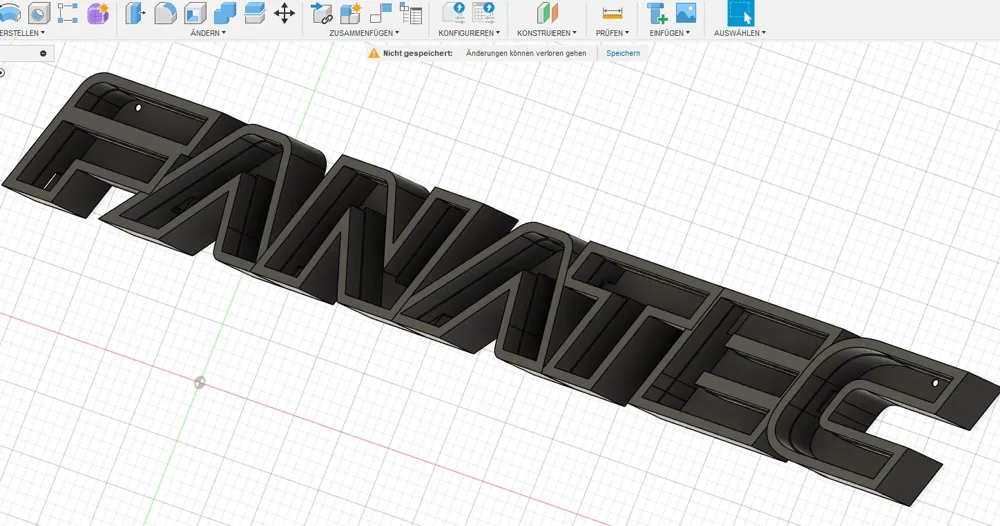Collapse the browser panel minus button
The image size is (1000, 526).
pos(43,54)
